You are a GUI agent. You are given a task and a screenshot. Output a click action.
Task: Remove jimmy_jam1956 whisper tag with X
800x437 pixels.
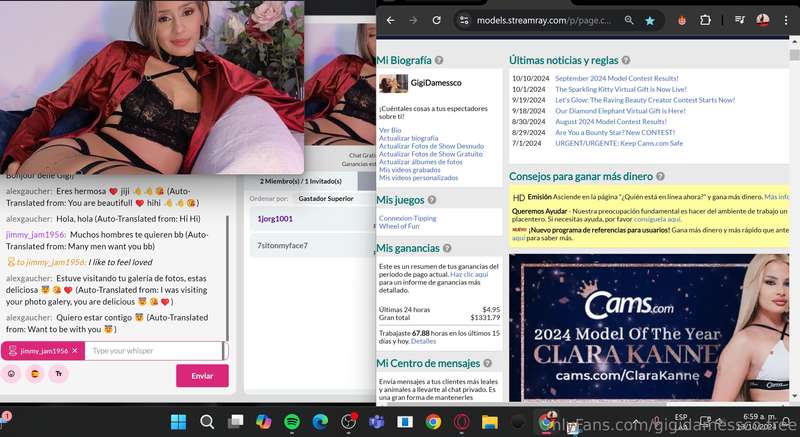(74, 351)
